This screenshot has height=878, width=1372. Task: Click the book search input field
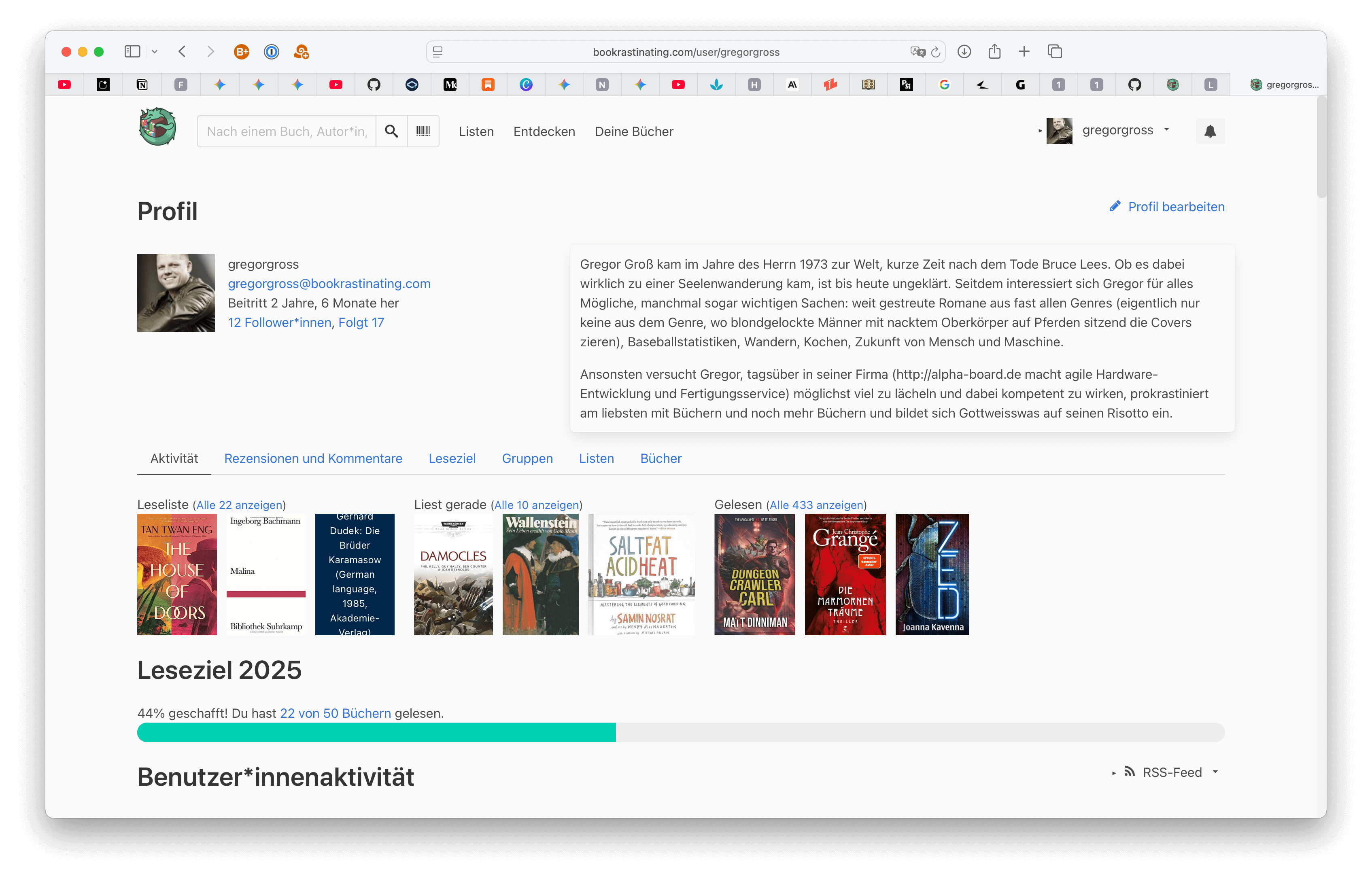point(286,131)
